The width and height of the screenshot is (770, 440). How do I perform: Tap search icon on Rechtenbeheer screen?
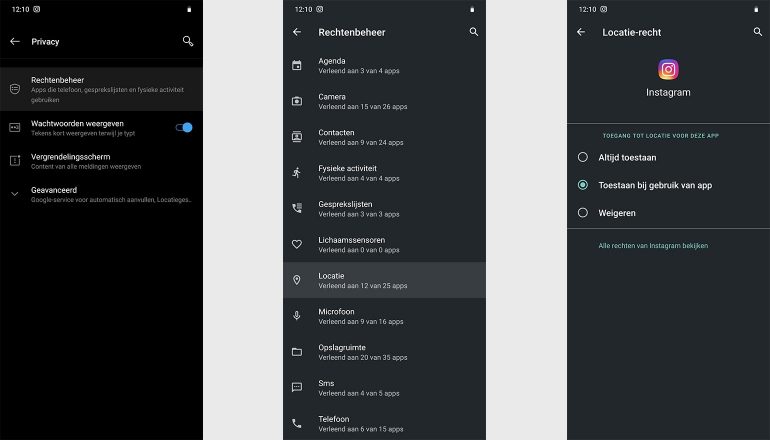(x=474, y=32)
